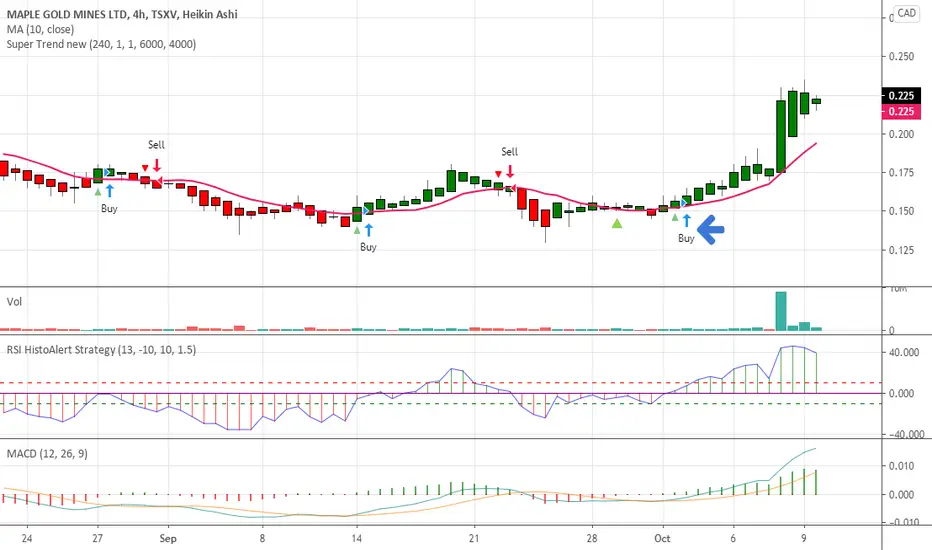
Task: Click the Buy signal label near the 14th
Action: [x=369, y=247]
